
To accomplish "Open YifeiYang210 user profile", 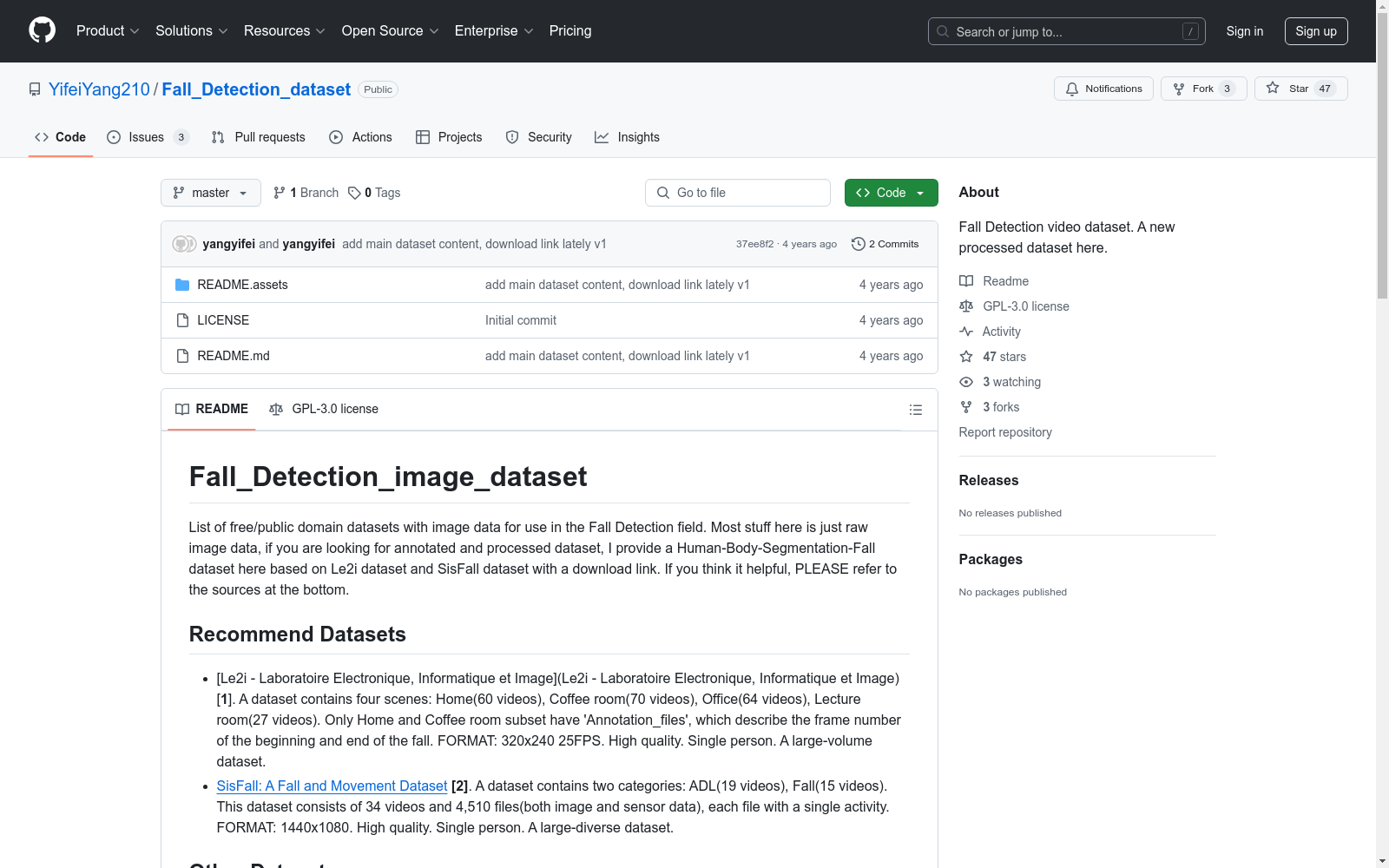I will click(x=99, y=89).
